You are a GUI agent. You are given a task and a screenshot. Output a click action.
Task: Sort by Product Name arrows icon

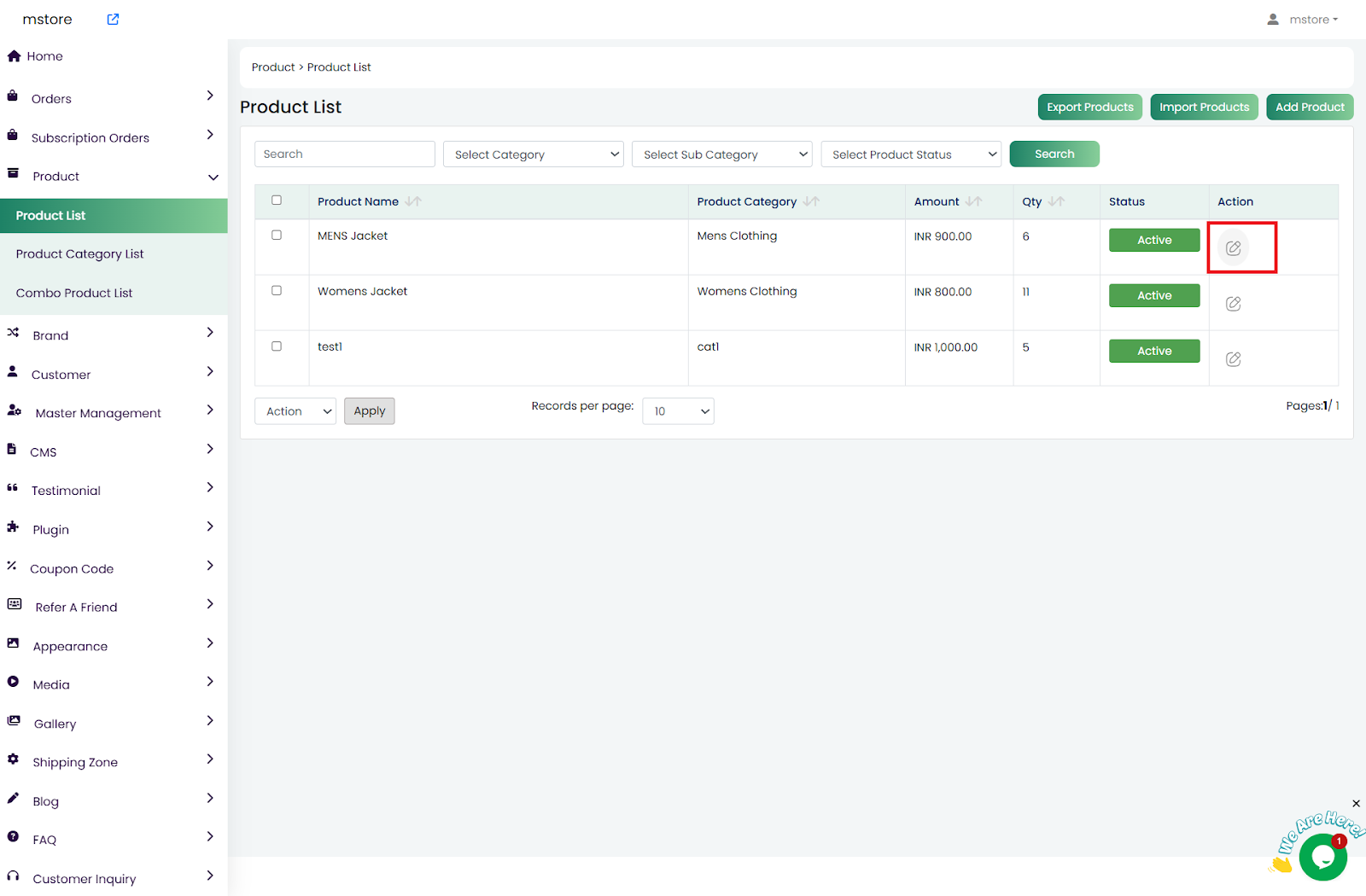coord(413,202)
